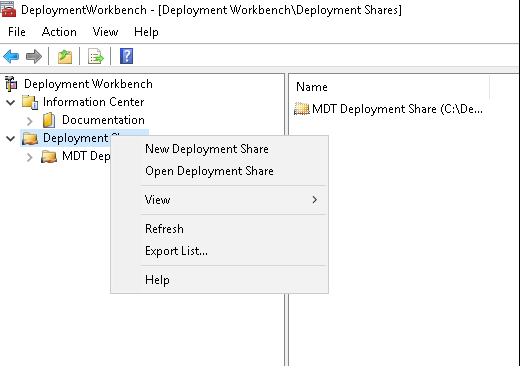Open the File menu
The width and height of the screenshot is (520, 366).
[x=17, y=32]
